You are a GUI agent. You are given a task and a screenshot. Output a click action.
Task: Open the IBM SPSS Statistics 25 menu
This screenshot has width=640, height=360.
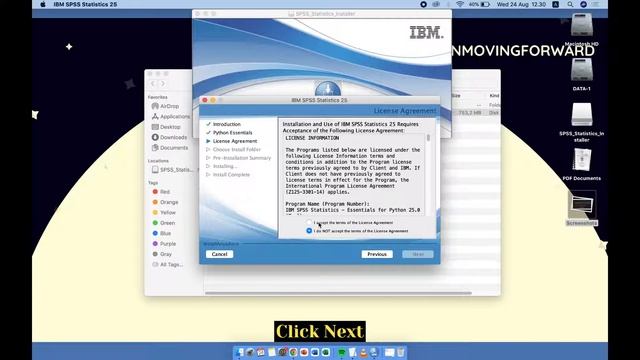(85, 4)
